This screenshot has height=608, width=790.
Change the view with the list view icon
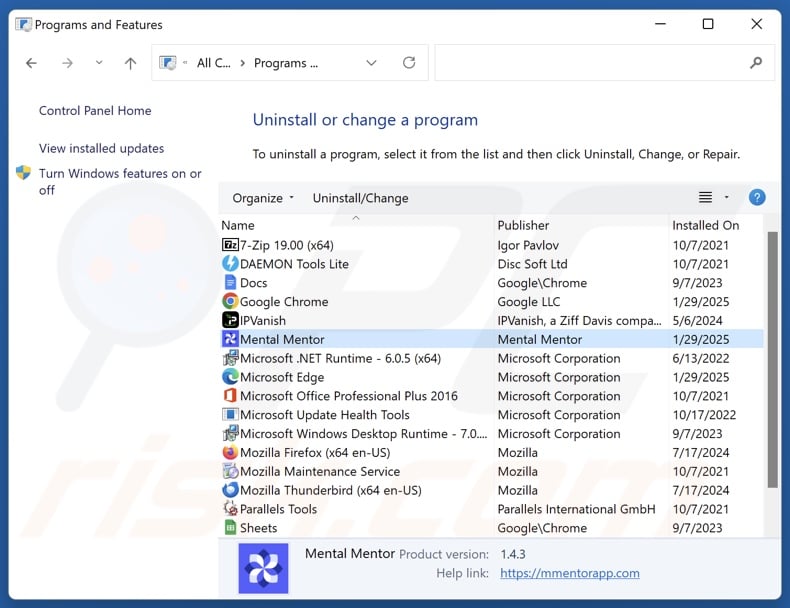pos(705,197)
